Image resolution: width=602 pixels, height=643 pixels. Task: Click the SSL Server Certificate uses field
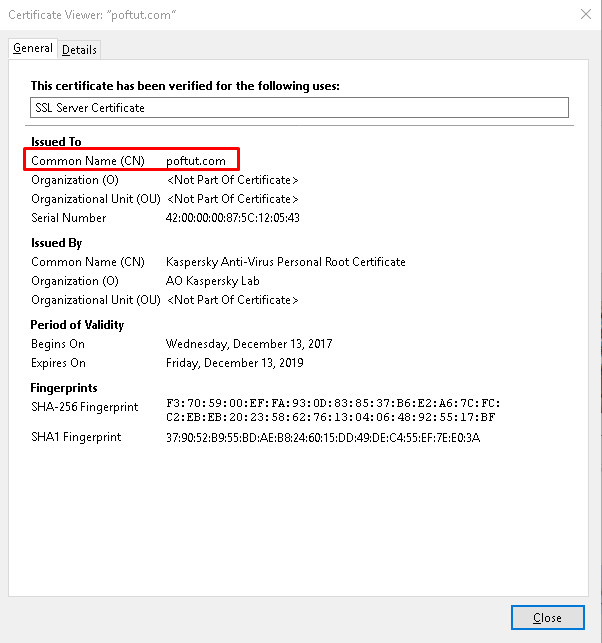(x=299, y=107)
